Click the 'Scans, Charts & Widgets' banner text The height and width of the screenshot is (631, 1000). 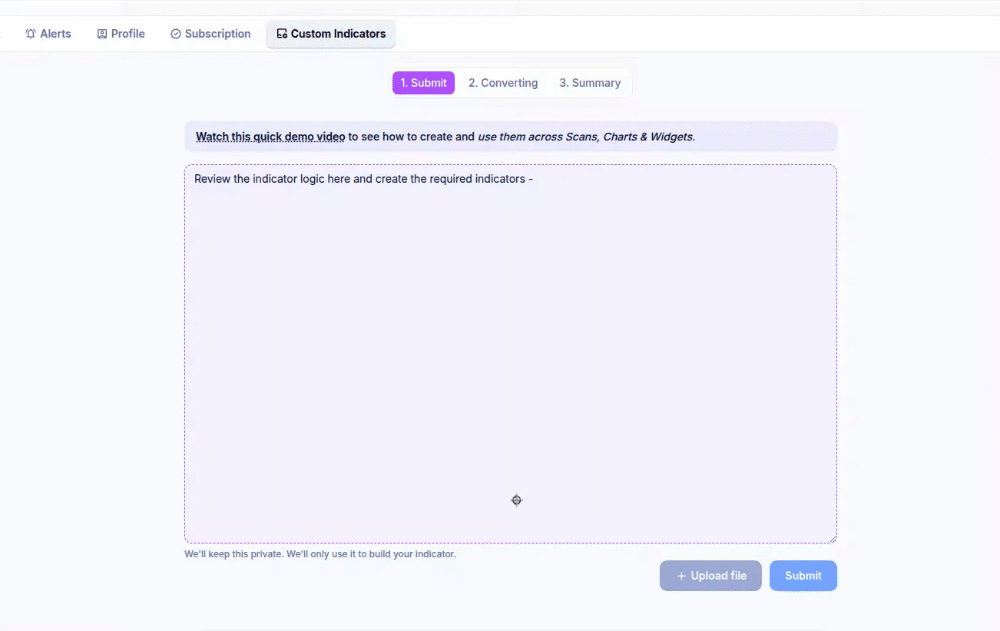[x=628, y=137]
